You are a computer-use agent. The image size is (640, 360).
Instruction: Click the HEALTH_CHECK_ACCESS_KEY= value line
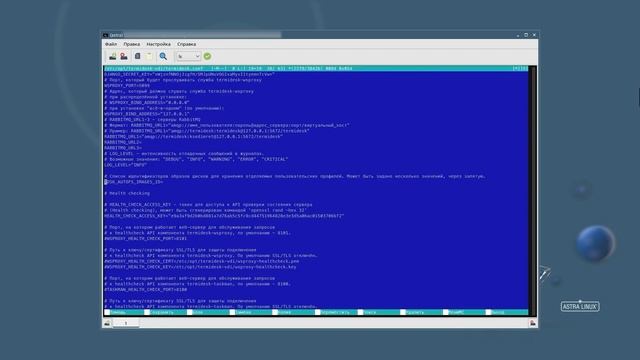pos(224,216)
